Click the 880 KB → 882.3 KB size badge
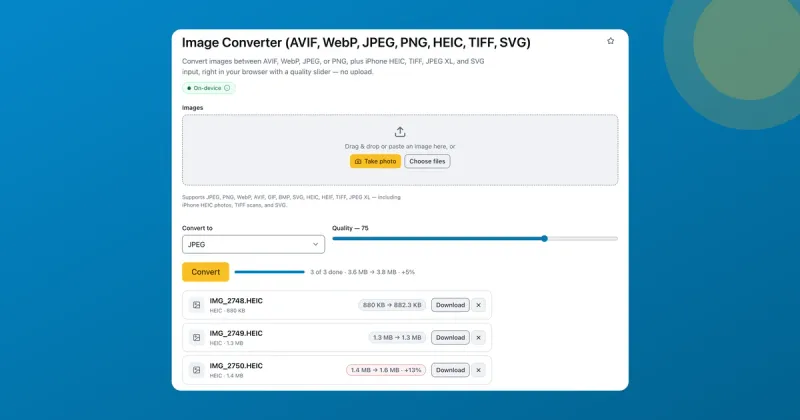 392,305
